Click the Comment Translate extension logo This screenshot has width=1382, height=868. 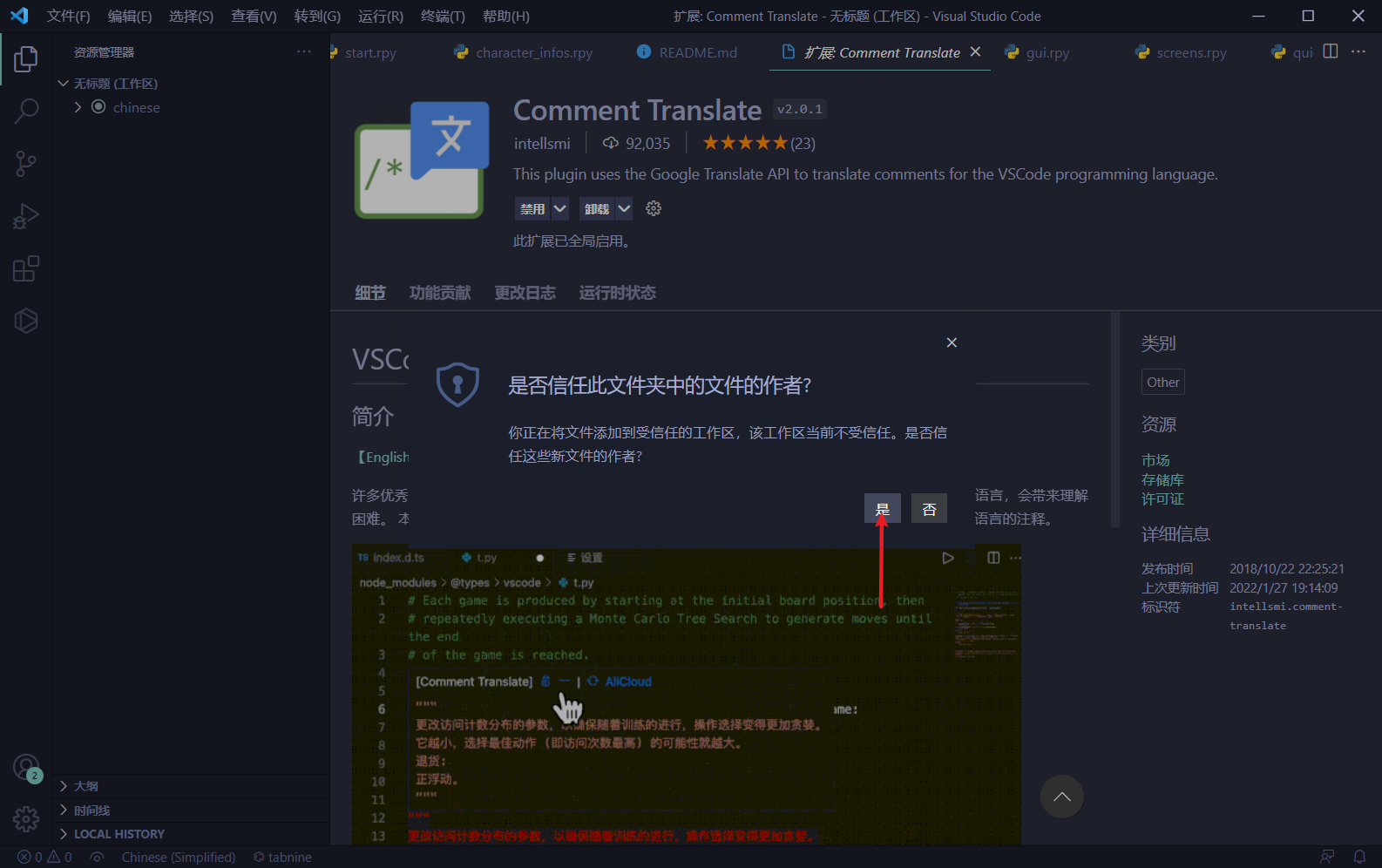click(422, 160)
